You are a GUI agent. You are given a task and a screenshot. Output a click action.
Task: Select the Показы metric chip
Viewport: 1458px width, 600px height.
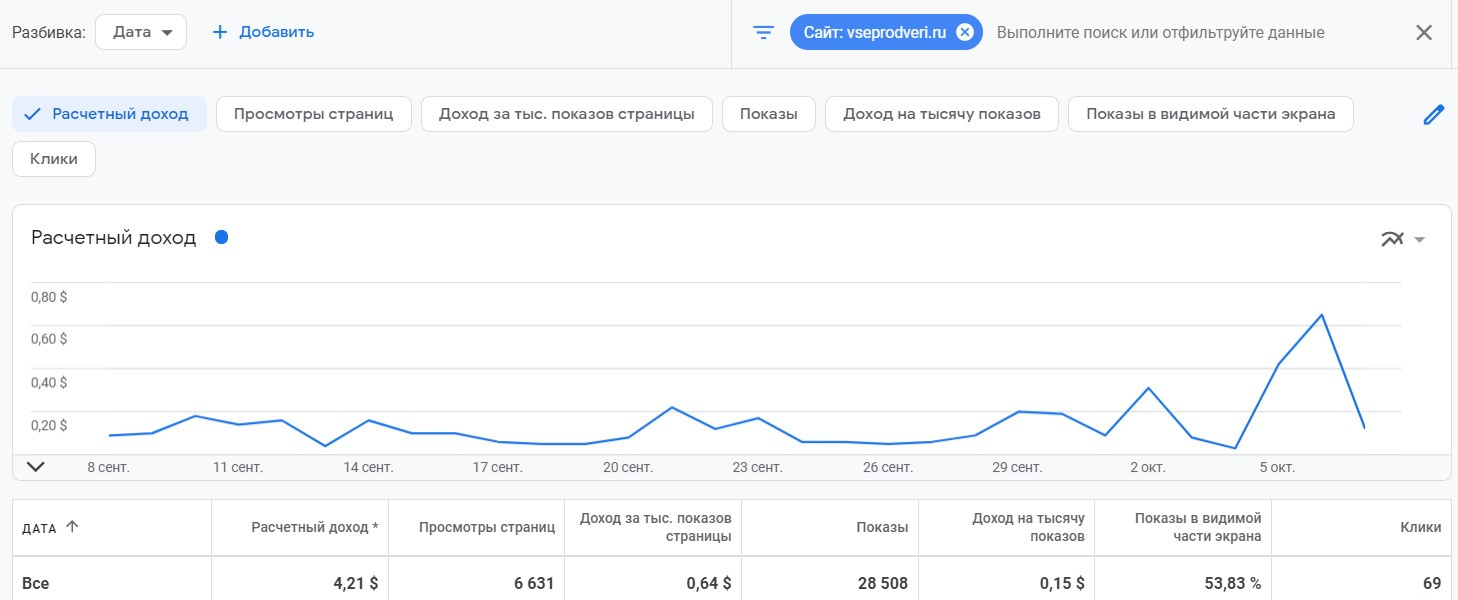(768, 114)
